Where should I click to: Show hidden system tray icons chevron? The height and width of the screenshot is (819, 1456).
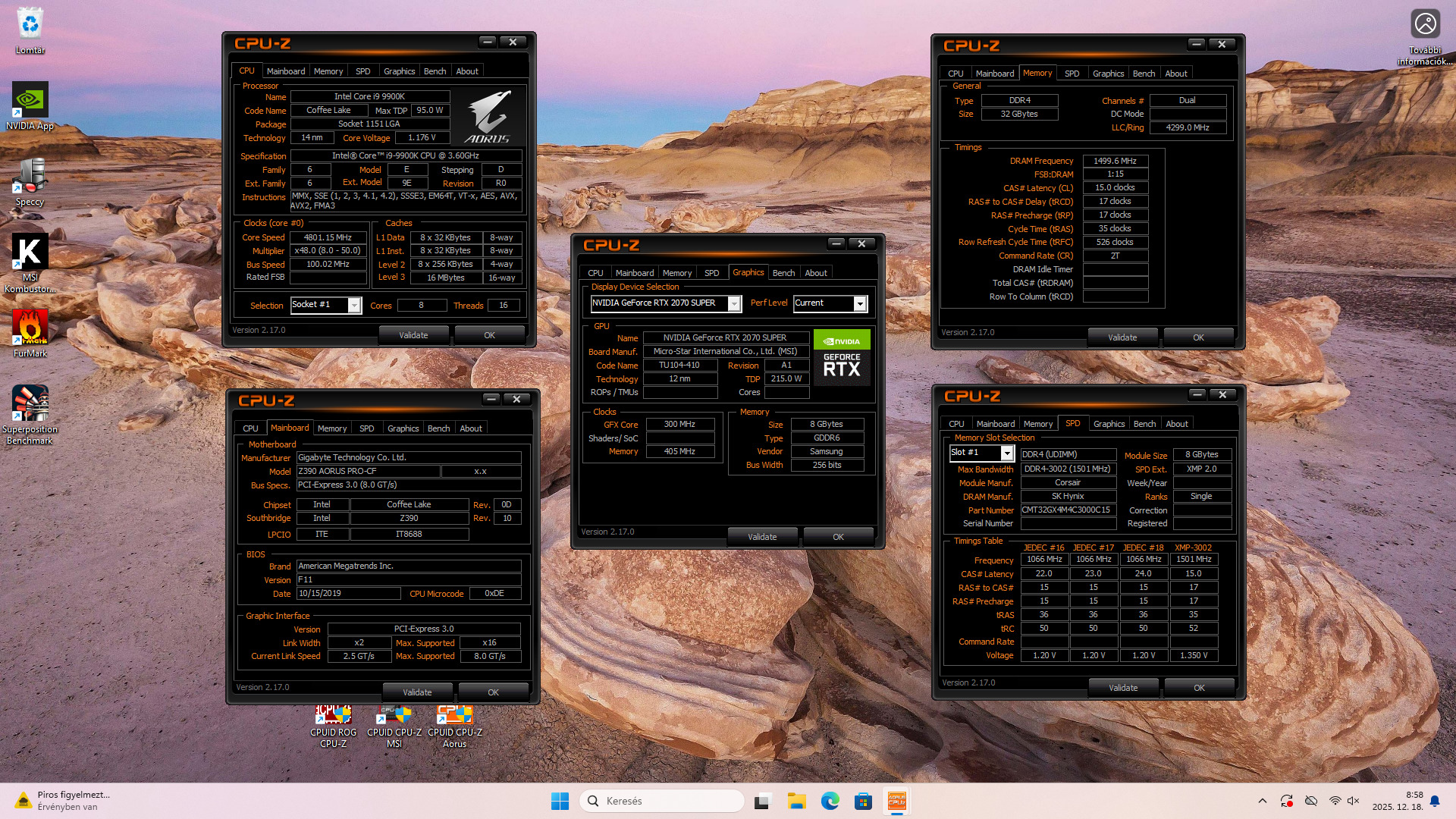click(x=1262, y=801)
